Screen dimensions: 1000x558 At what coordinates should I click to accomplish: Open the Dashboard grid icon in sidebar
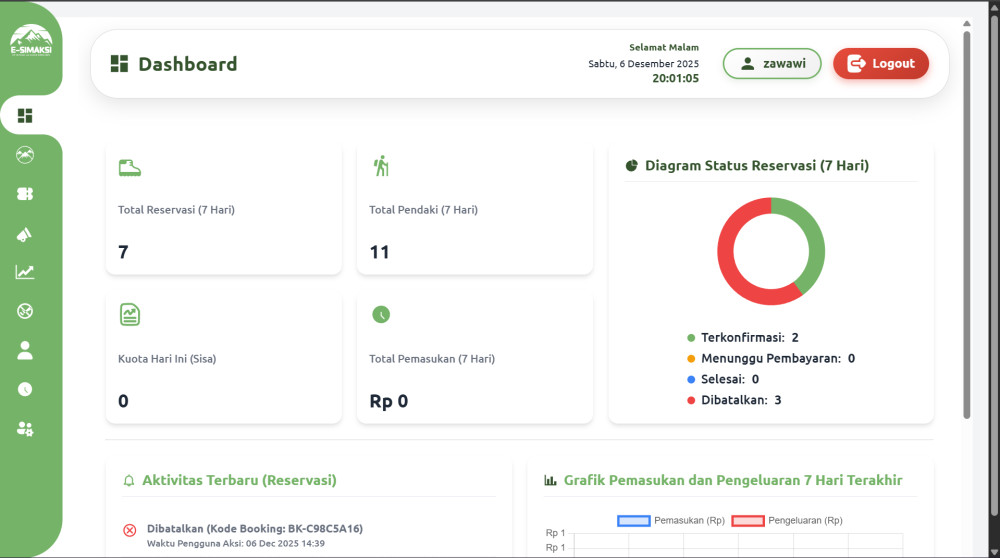click(x=25, y=116)
